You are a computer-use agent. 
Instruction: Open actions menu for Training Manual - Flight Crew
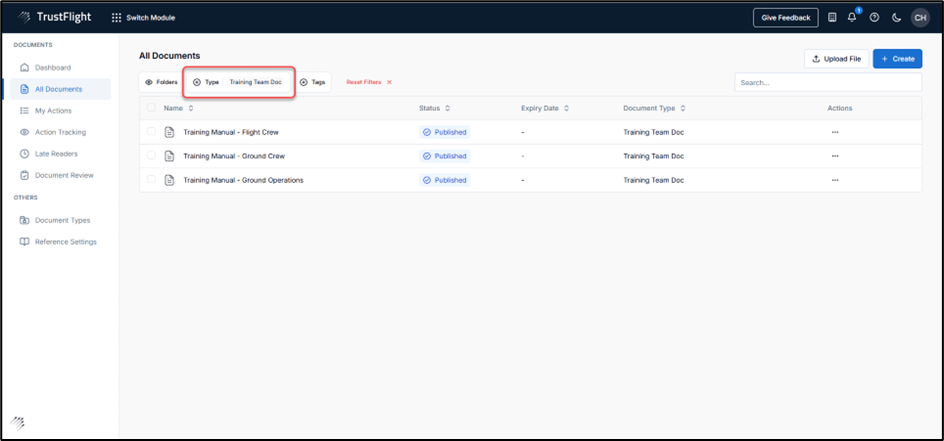(835, 132)
